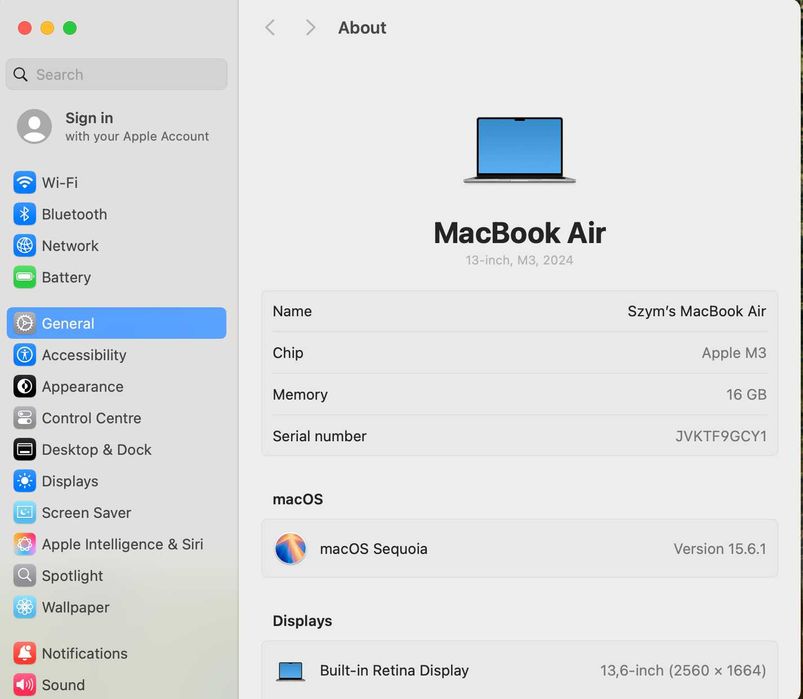Open the Sound speaker icon
The height and width of the screenshot is (699, 803).
tap(25, 685)
